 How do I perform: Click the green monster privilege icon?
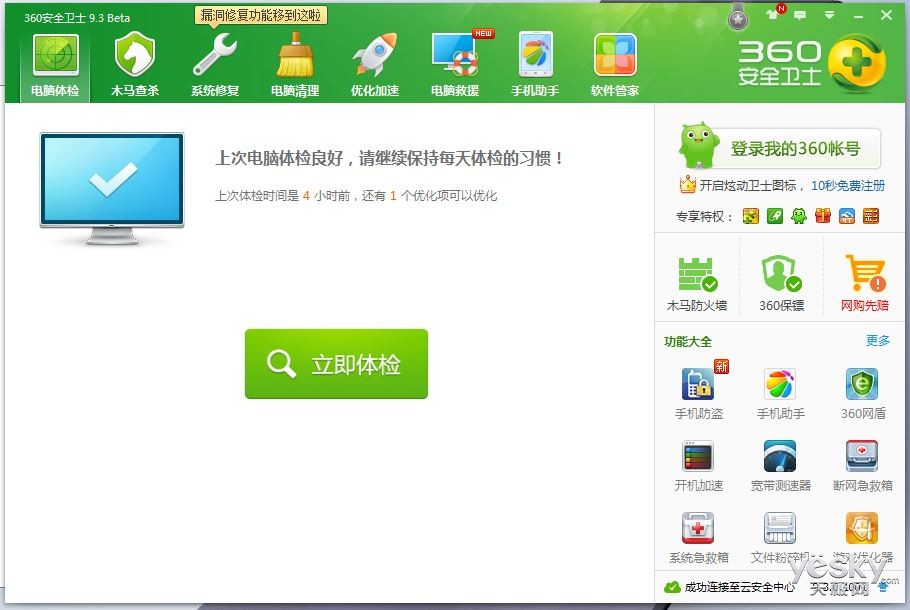pyautogui.click(x=799, y=216)
